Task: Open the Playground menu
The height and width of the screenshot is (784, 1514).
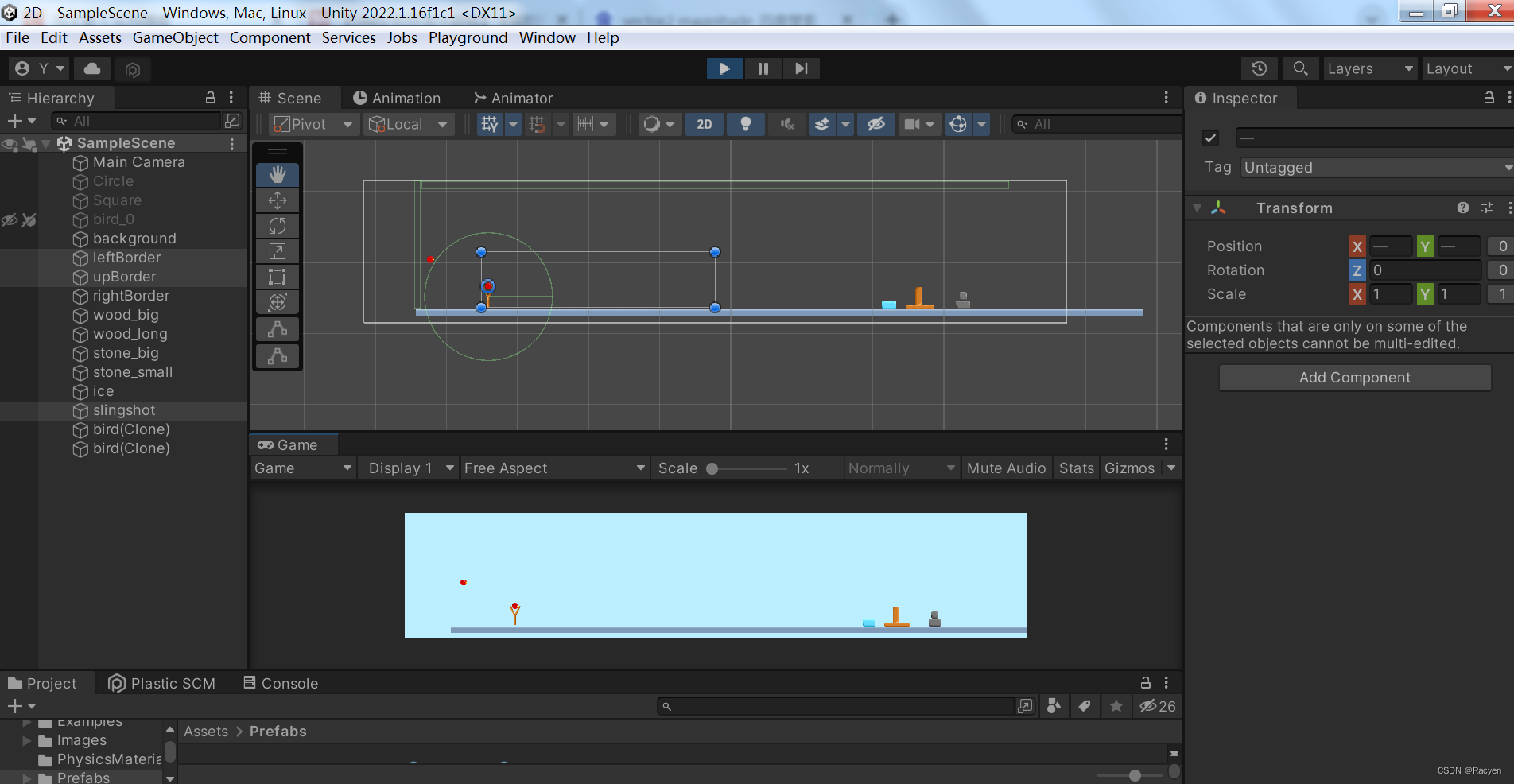Action: [468, 37]
